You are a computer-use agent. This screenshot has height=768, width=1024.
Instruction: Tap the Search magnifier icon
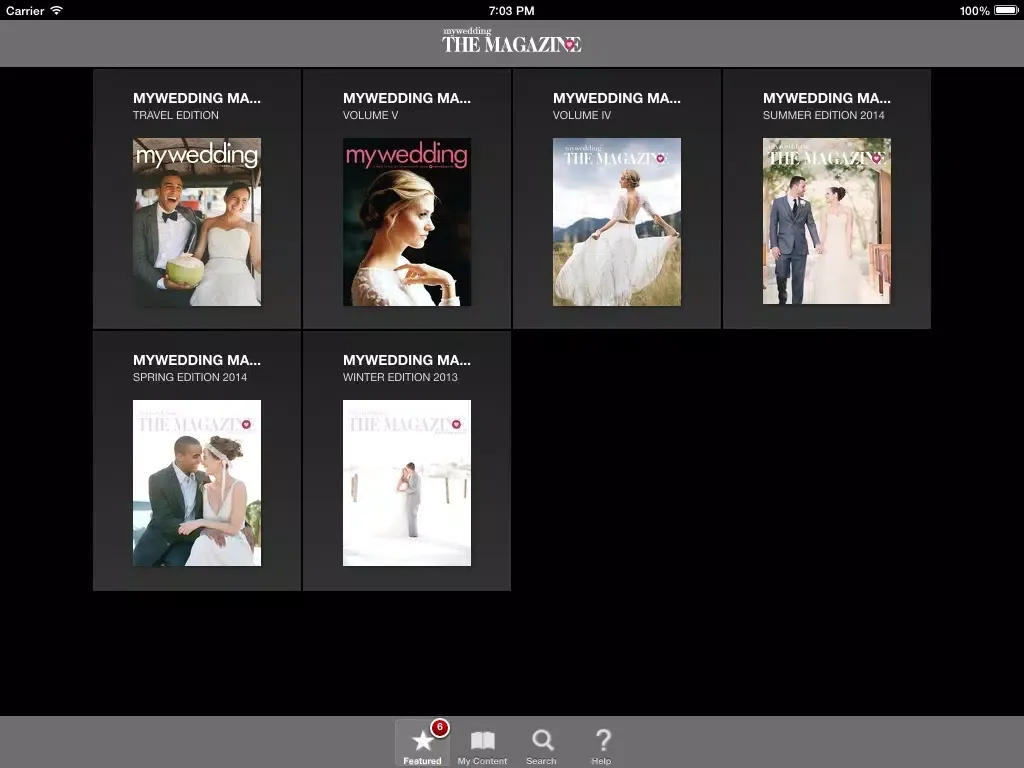[542, 741]
